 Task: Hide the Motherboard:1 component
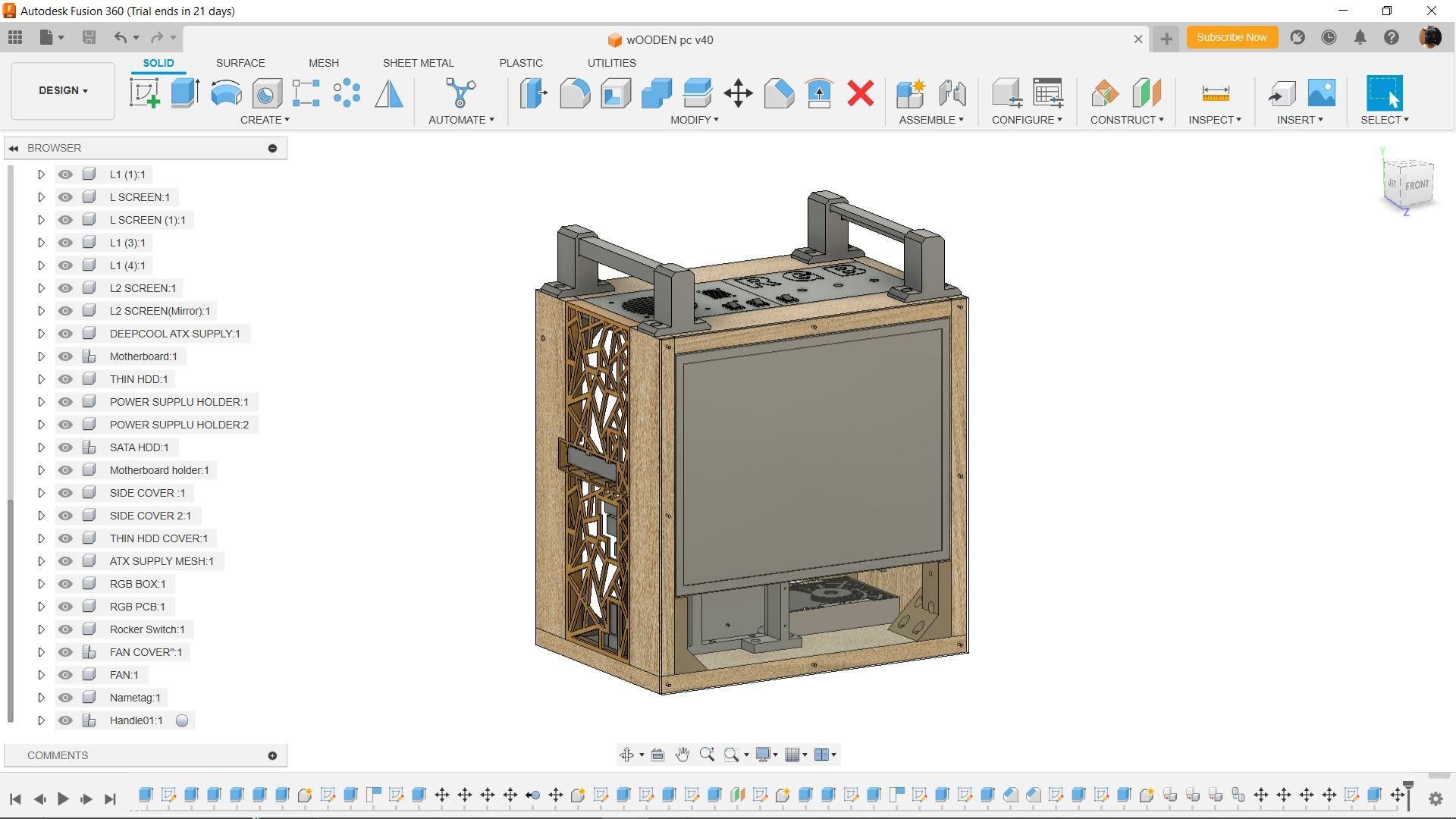pos(65,356)
